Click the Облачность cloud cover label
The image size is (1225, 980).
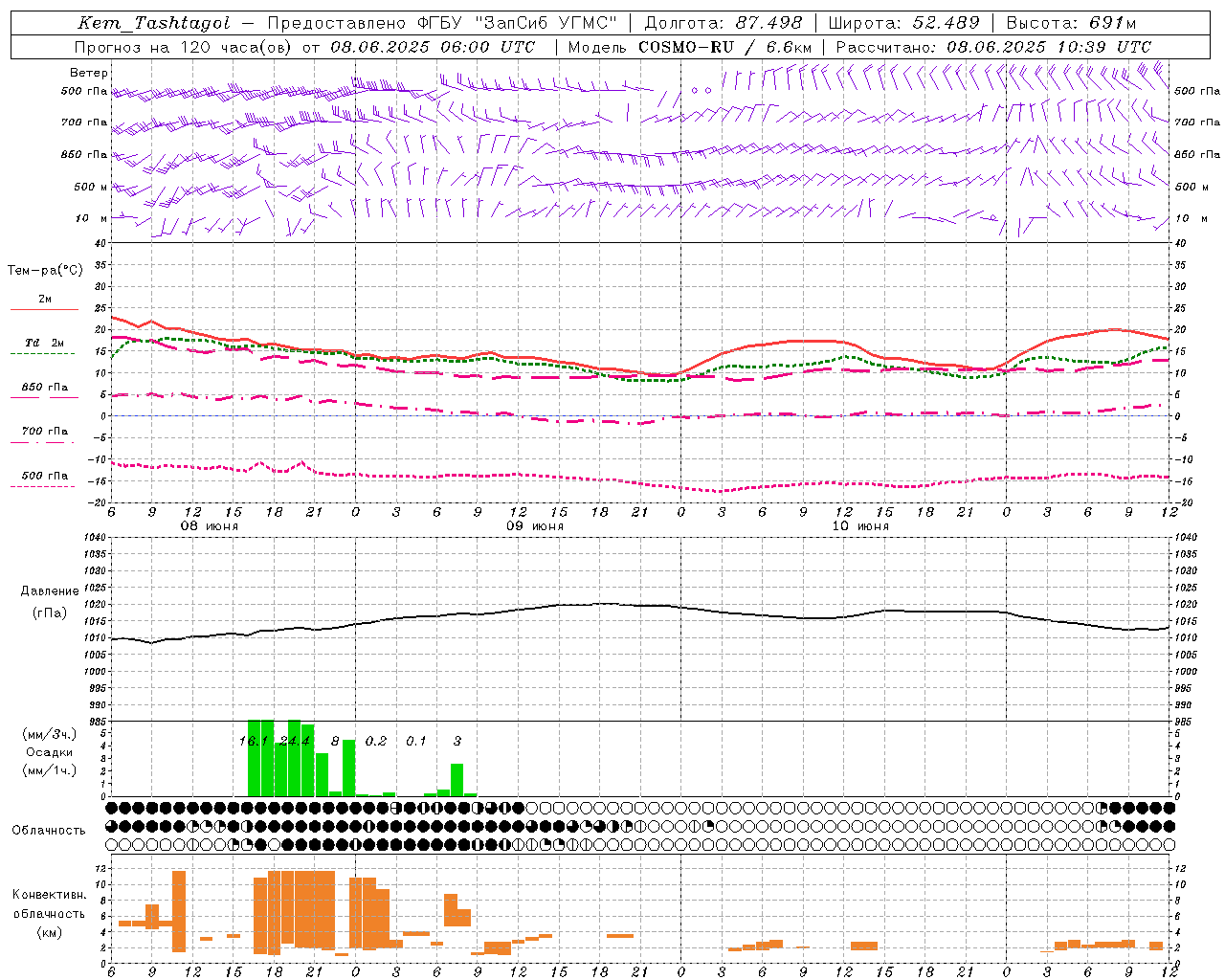pyautogui.click(x=49, y=831)
